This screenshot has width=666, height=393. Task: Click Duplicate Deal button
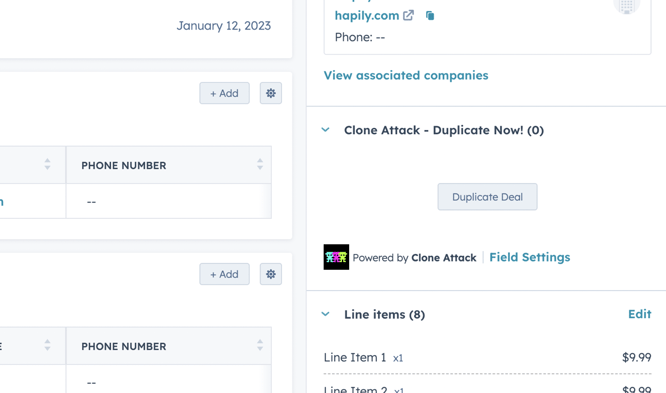[x=487, y=197]
